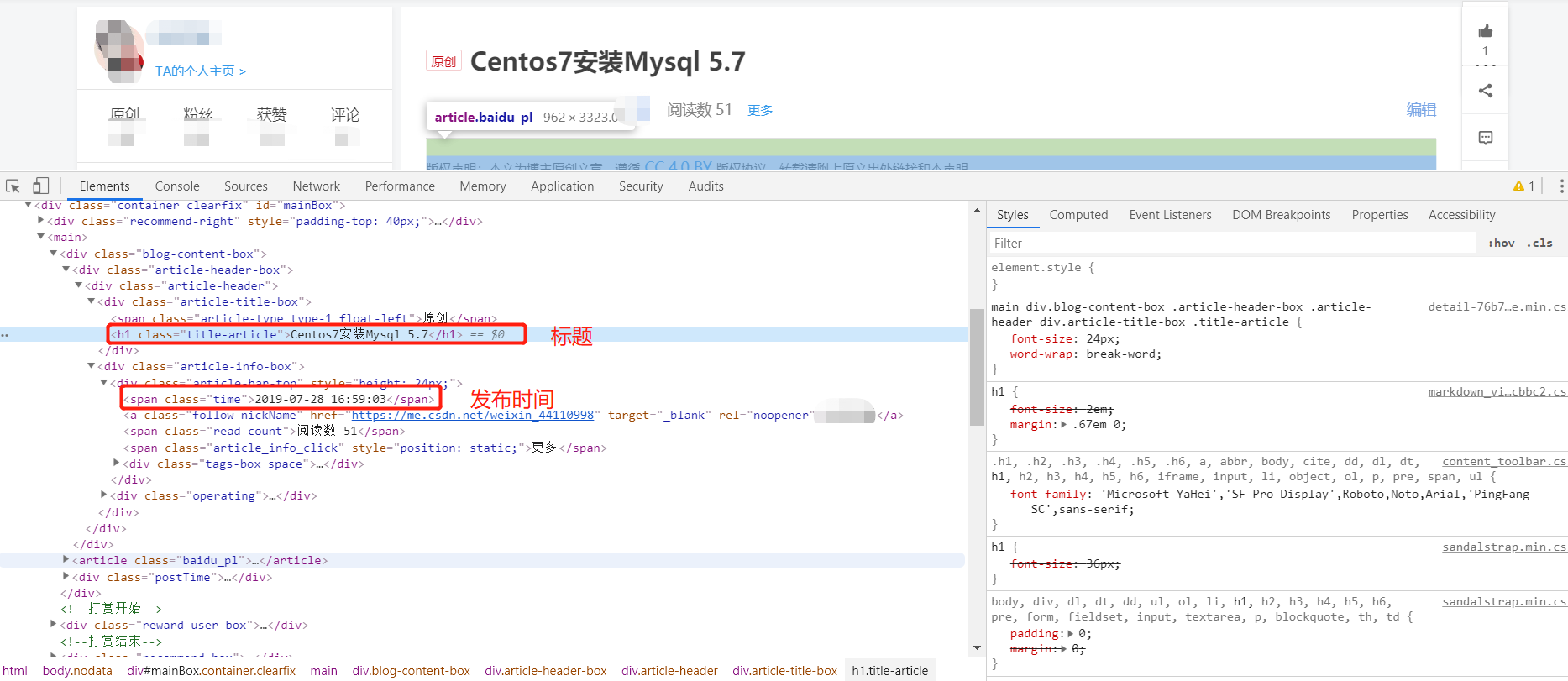Open the markdown_vi cbbc2.css source link
1568x681 pixels.
(1497, 392)
